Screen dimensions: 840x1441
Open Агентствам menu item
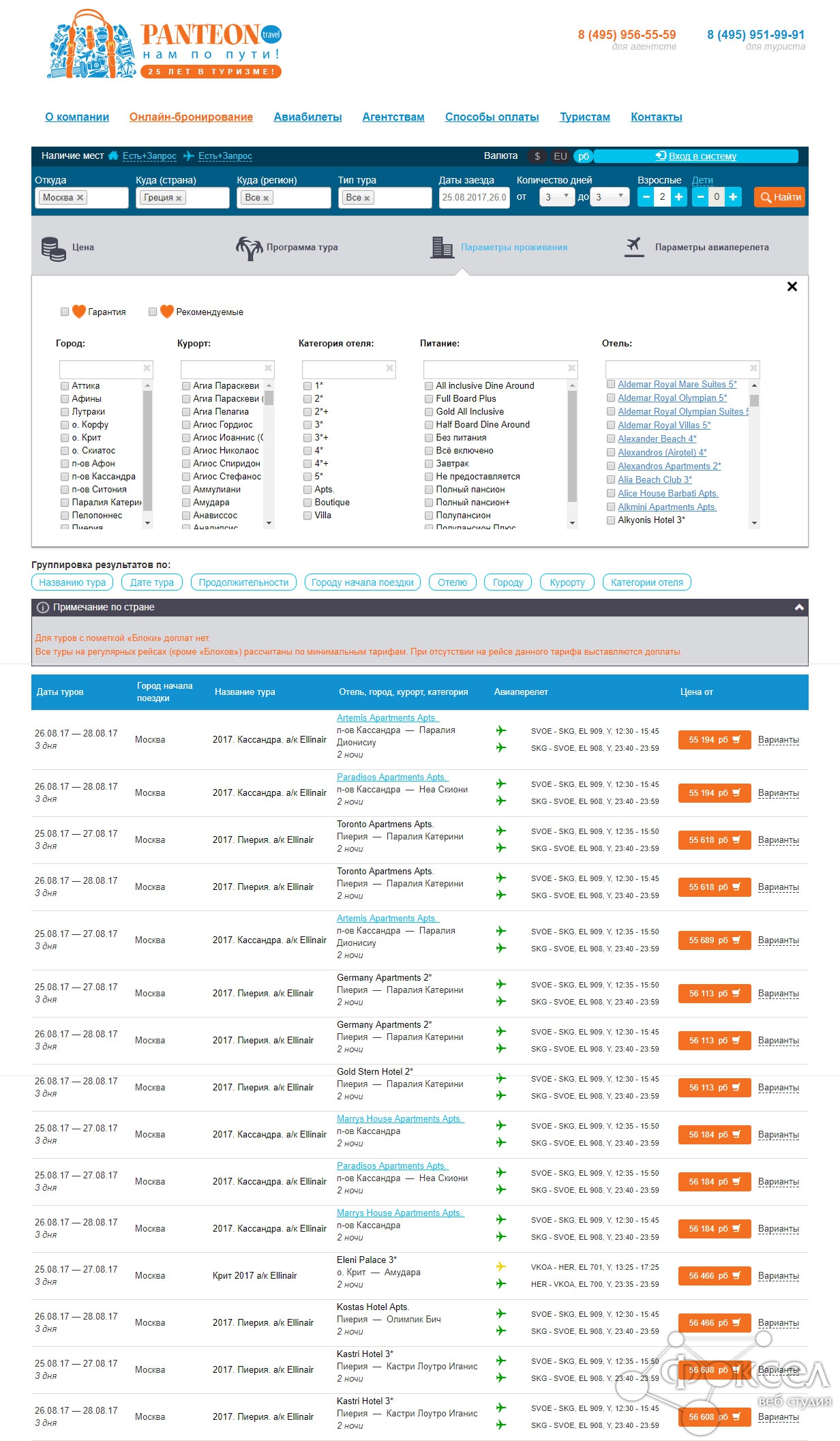click(x=393, y=117)
